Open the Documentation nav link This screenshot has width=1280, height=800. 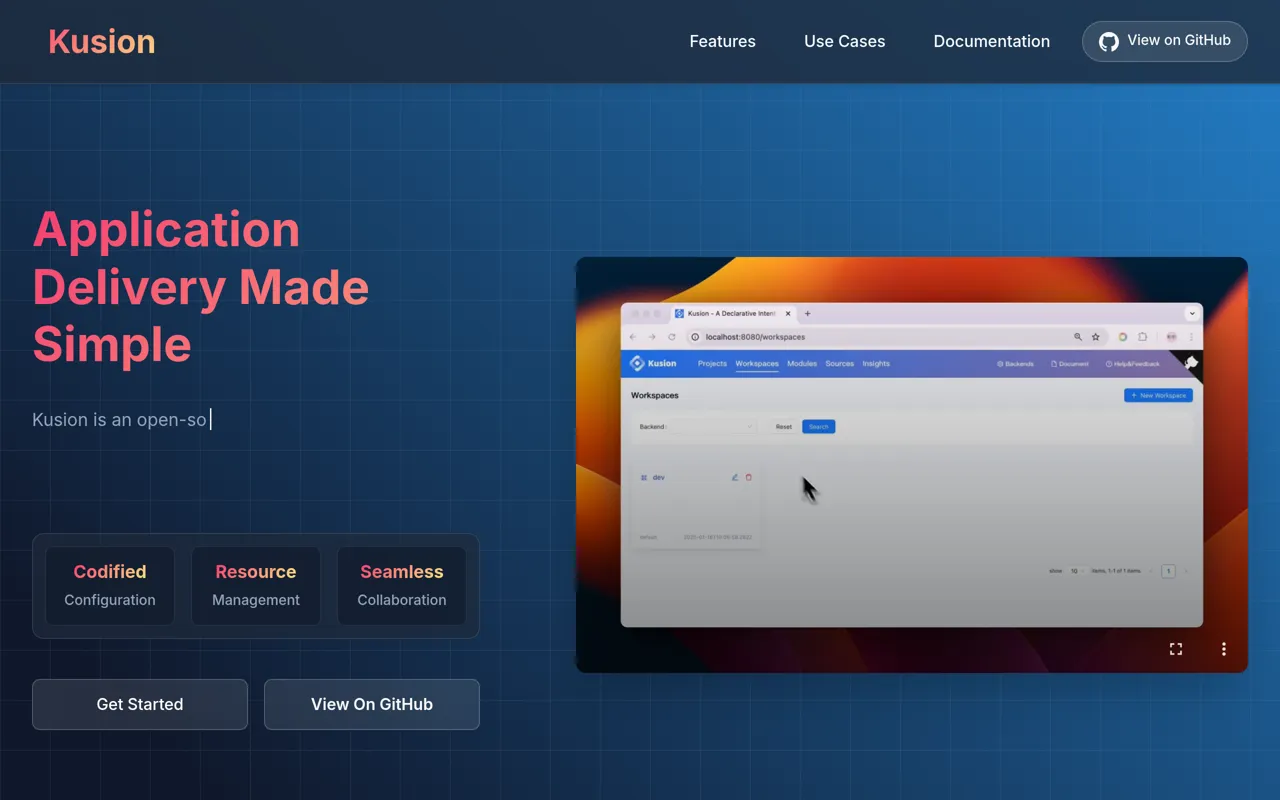tap(991, 41)
